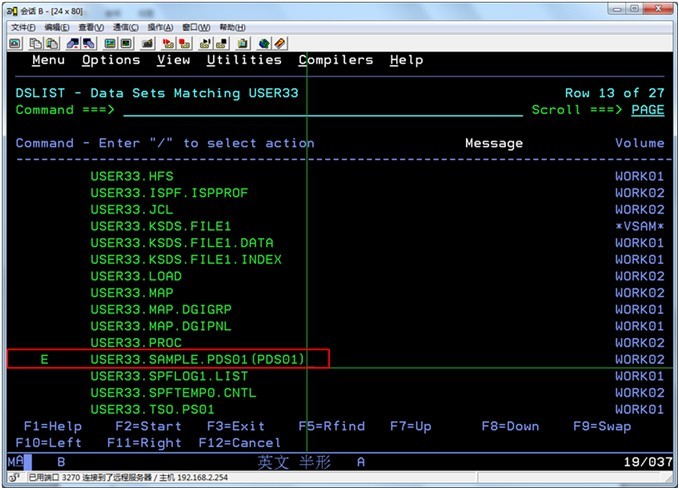This screenshot has height=489, width=679.
Task: Click the line command E beside USER33.SAMPLE.PDS01
Action: coord(44,359)
